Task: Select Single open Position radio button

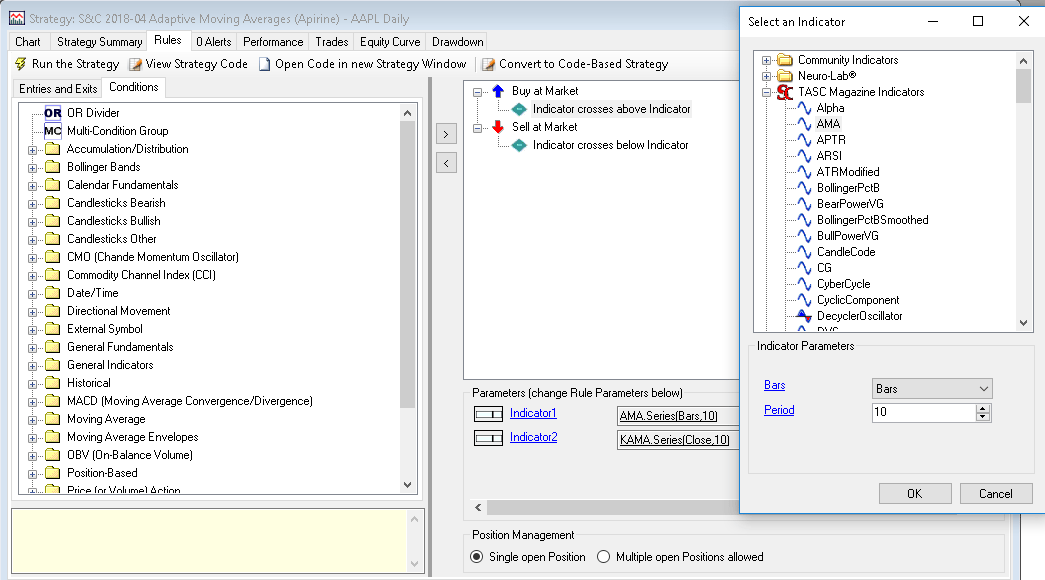Action: (x=477, y=557)
